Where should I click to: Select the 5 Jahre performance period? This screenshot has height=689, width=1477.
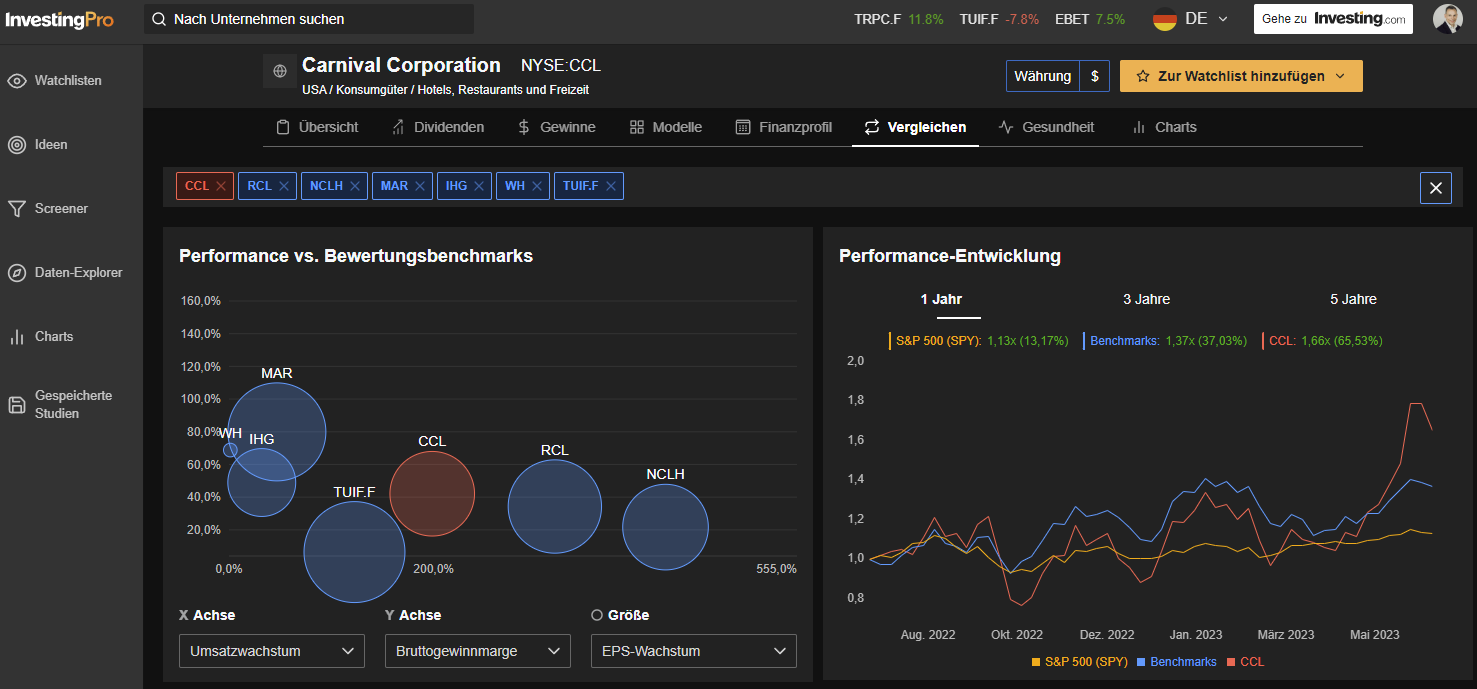click(1353, 299)
